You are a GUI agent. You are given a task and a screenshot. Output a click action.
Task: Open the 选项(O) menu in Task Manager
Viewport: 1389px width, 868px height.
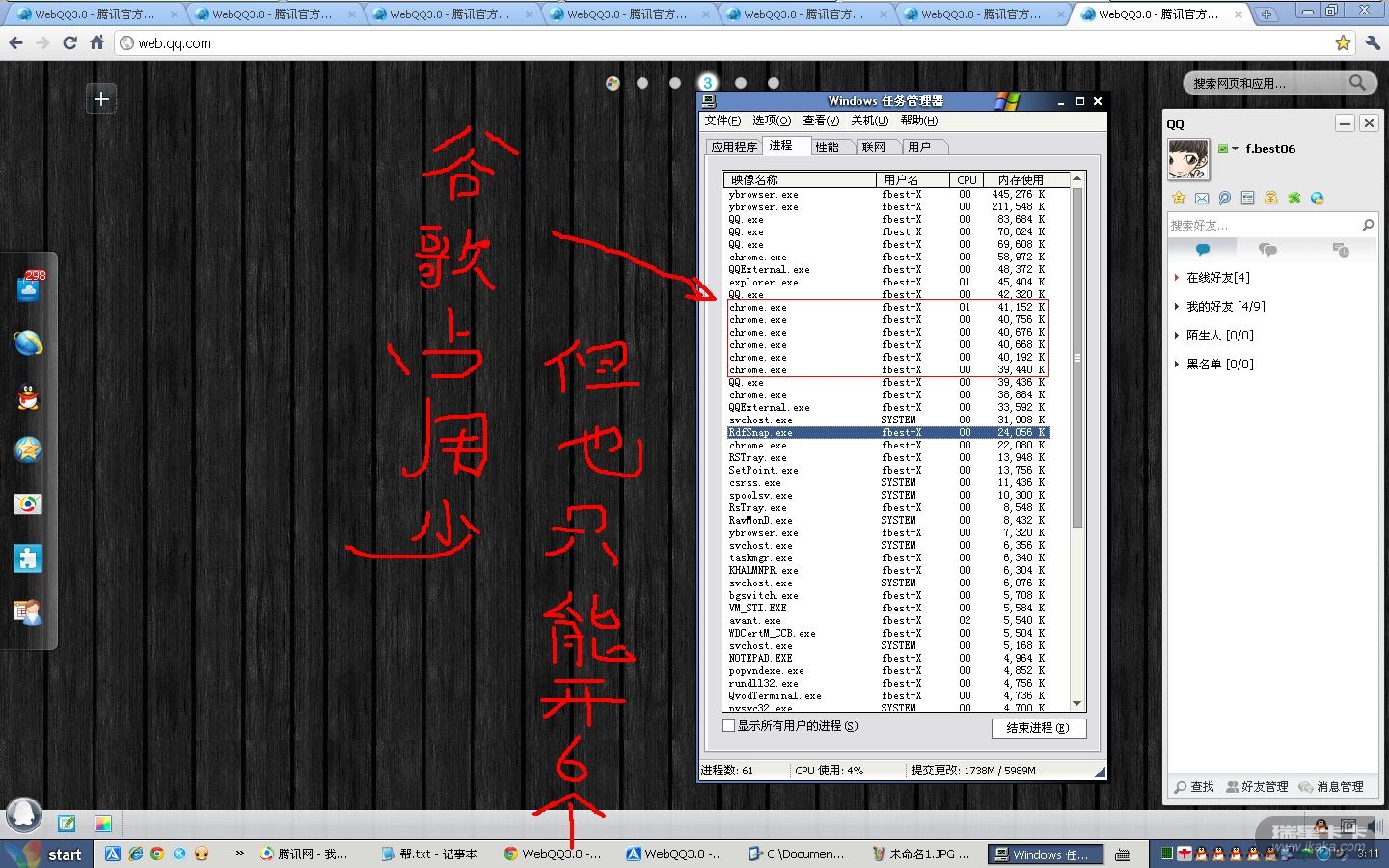point(772,121)
